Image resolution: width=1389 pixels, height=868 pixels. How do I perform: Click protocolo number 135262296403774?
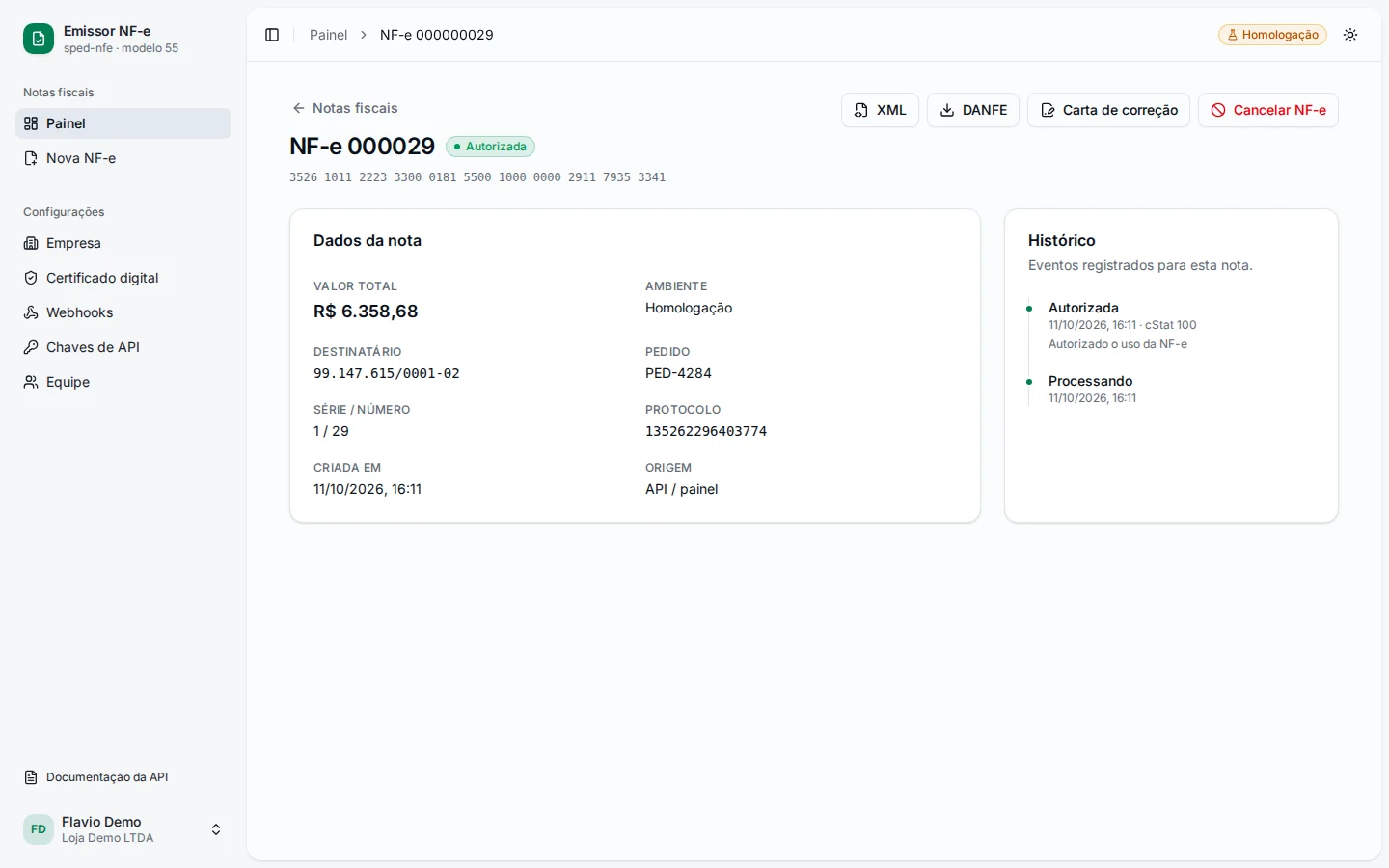[x=706, y=431]
